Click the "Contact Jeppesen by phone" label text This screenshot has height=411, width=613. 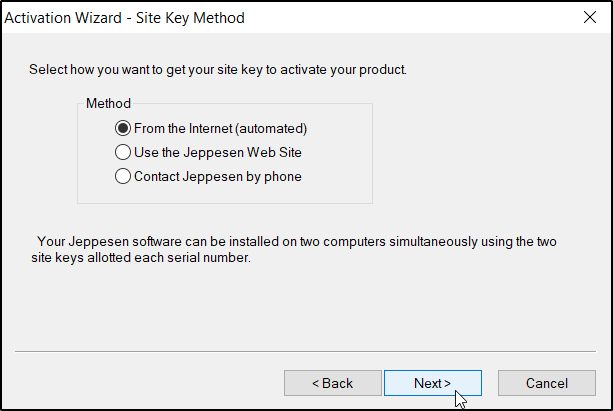coord(217,177)
